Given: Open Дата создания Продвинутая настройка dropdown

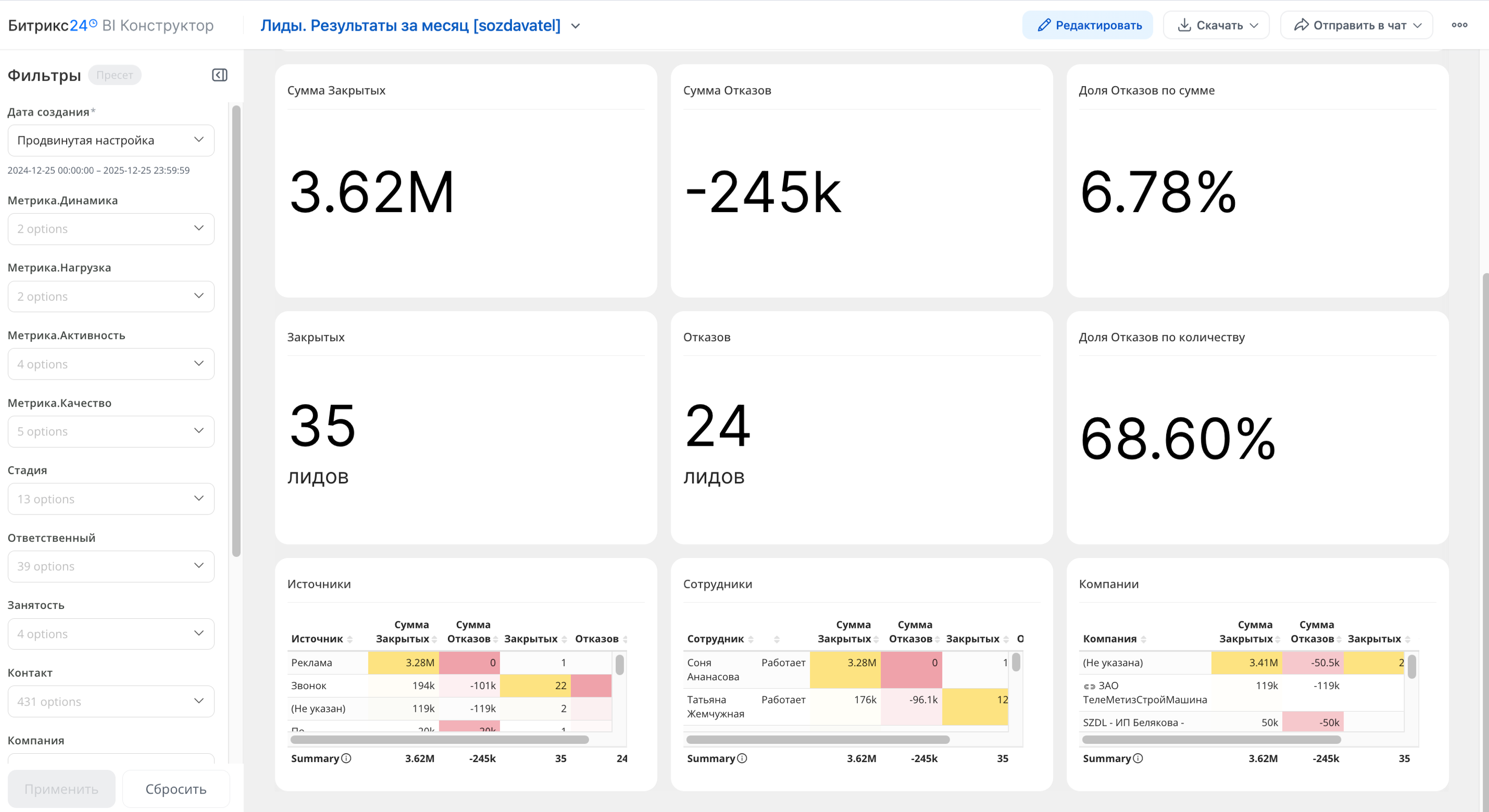Looking at the screenshot, I should [x=111, y=141].
